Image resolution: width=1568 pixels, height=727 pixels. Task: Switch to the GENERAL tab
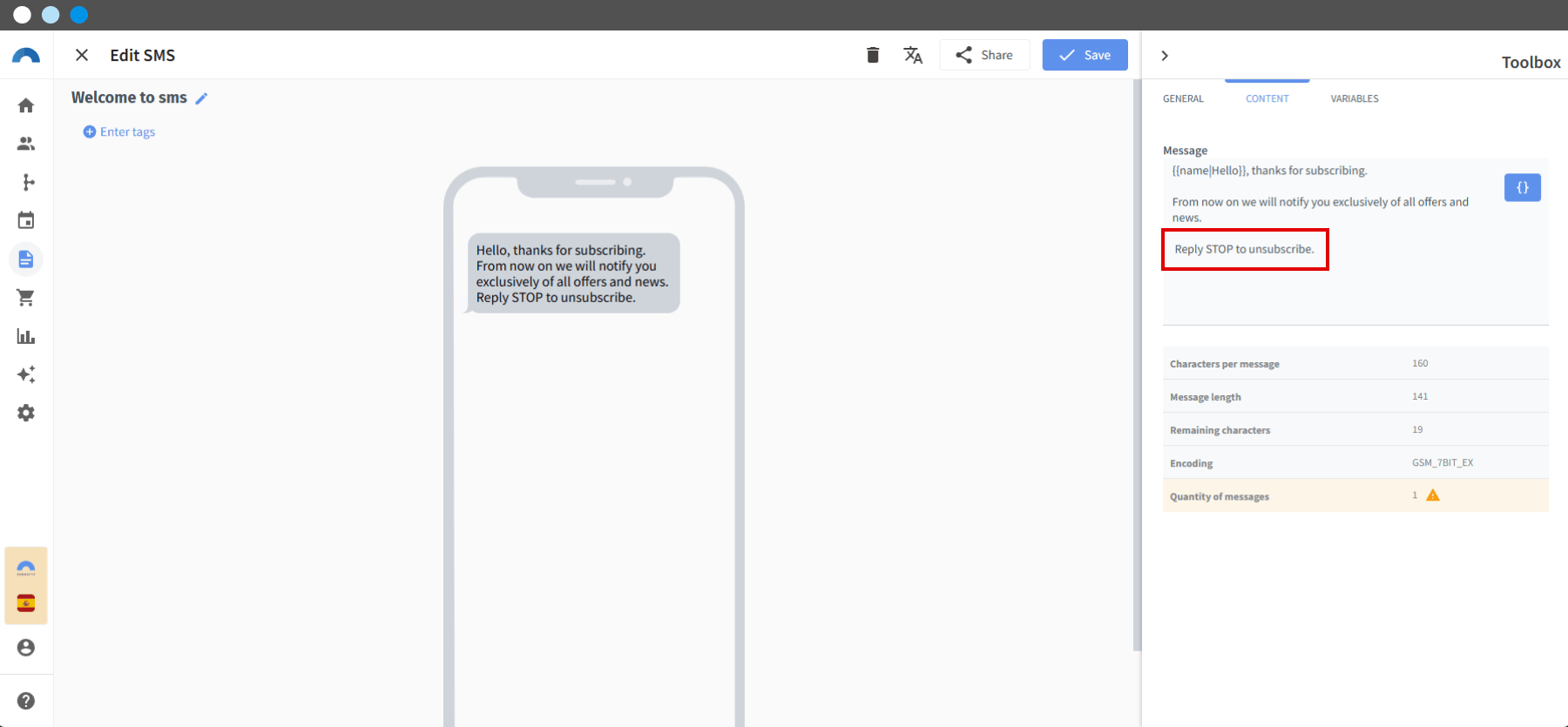tap(1183, 98)
